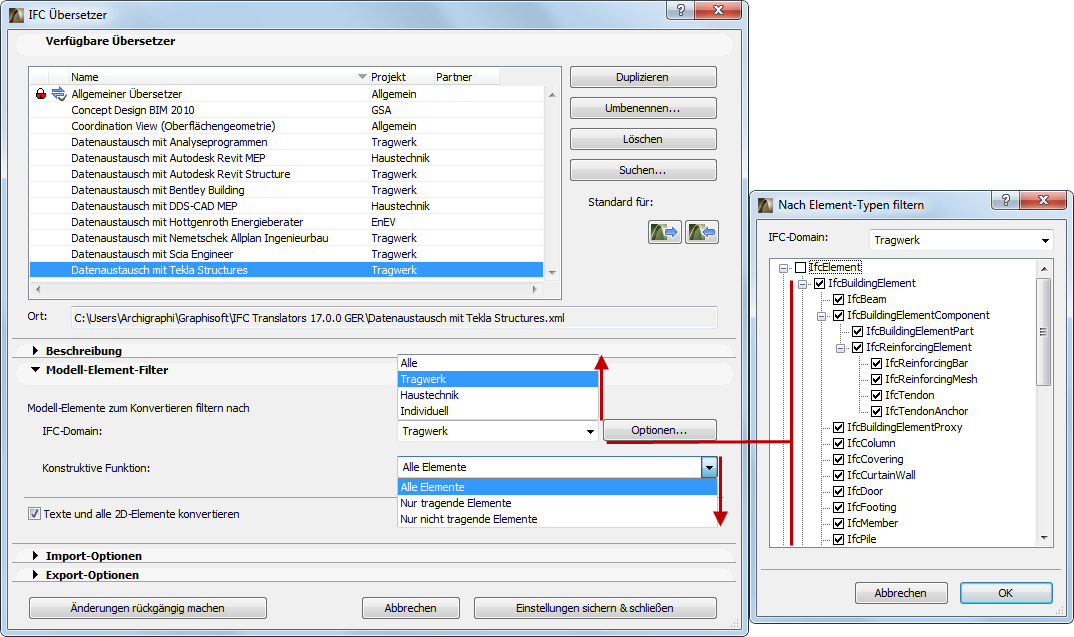Click the ArchiCAD icon in IFC Übersetzer title bar
Screen dimensions: 1074x637
pos(16,15)
